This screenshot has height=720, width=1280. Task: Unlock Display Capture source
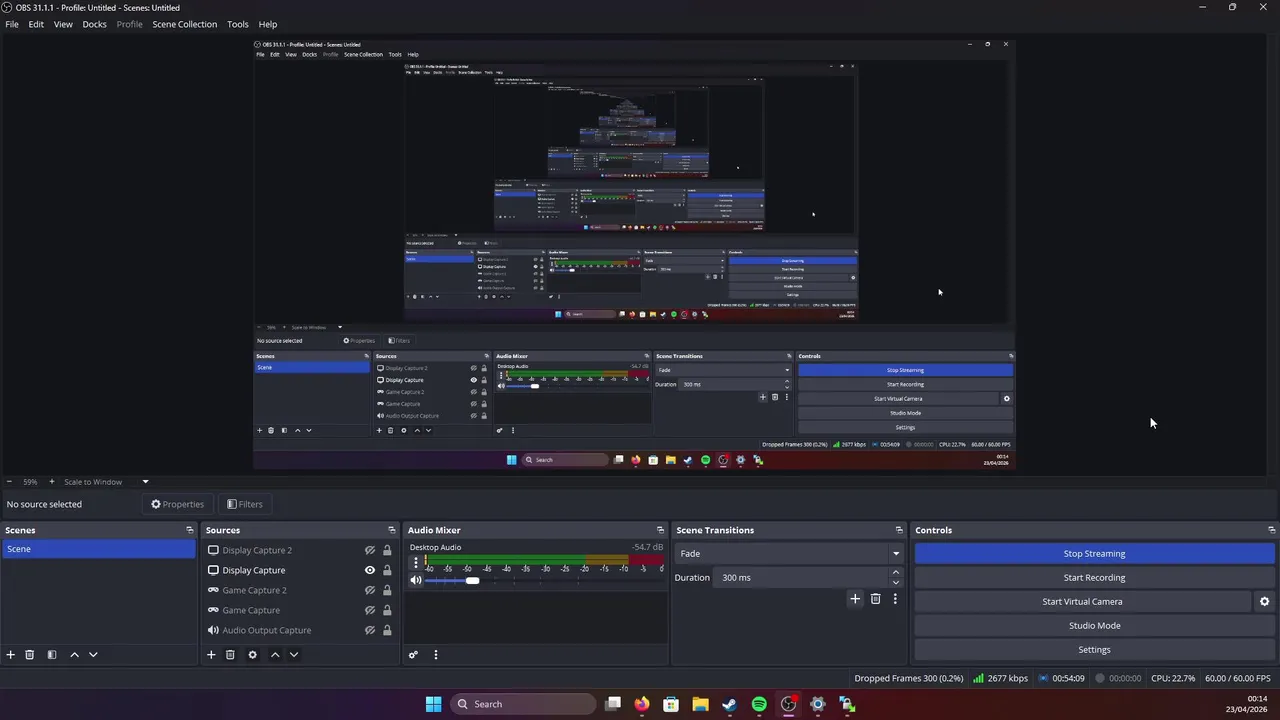tap(387, 570)
